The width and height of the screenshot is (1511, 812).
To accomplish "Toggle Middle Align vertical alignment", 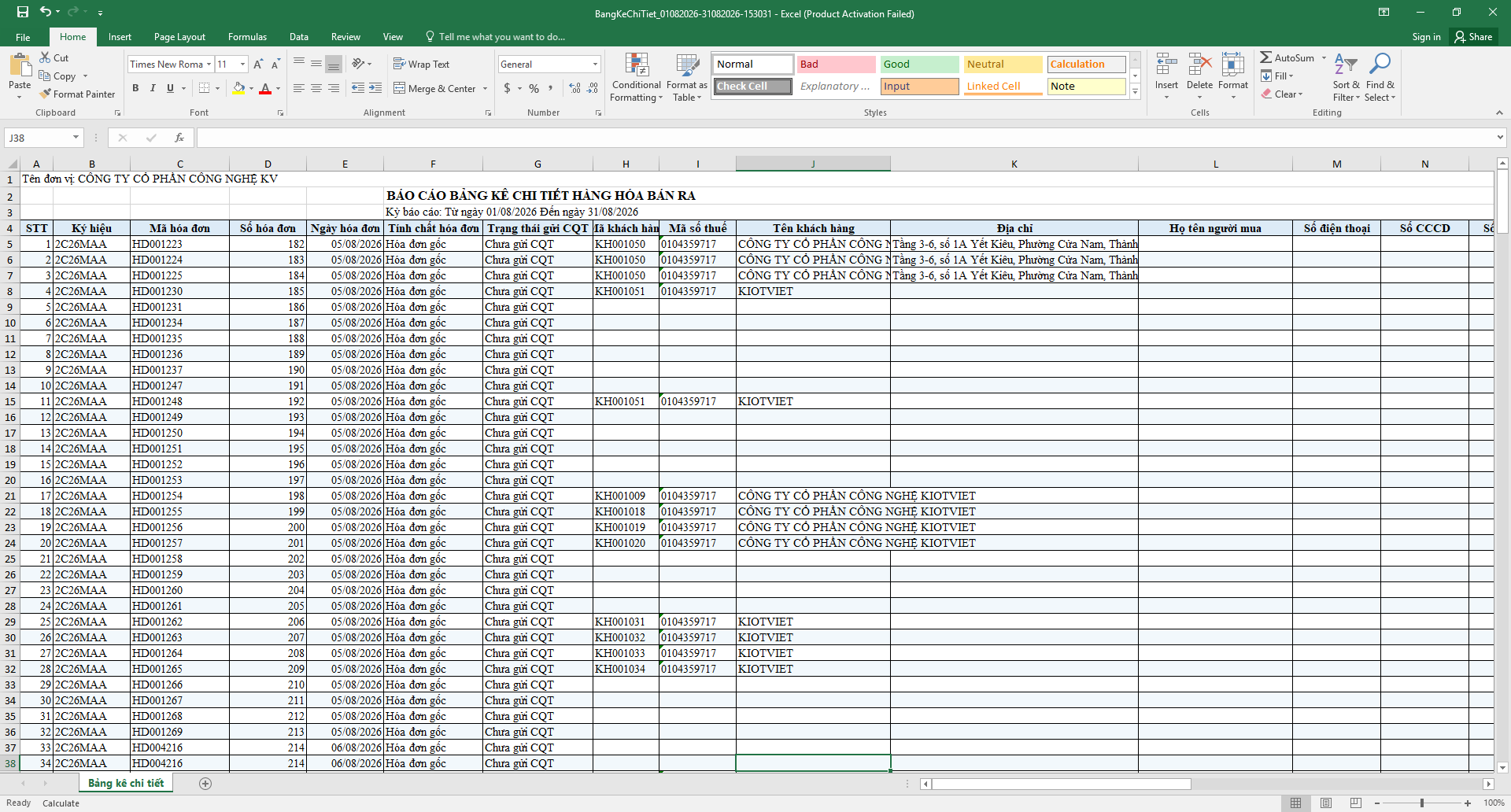I will point(316,65).
